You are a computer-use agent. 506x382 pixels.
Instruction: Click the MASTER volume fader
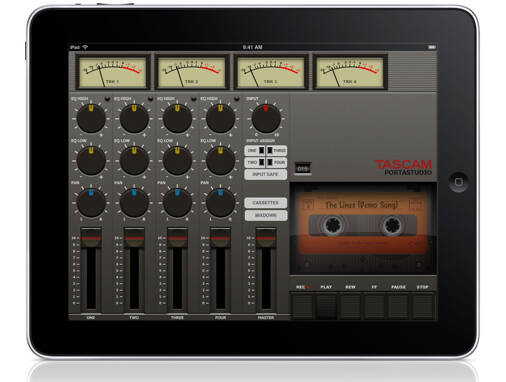[266, 238]
